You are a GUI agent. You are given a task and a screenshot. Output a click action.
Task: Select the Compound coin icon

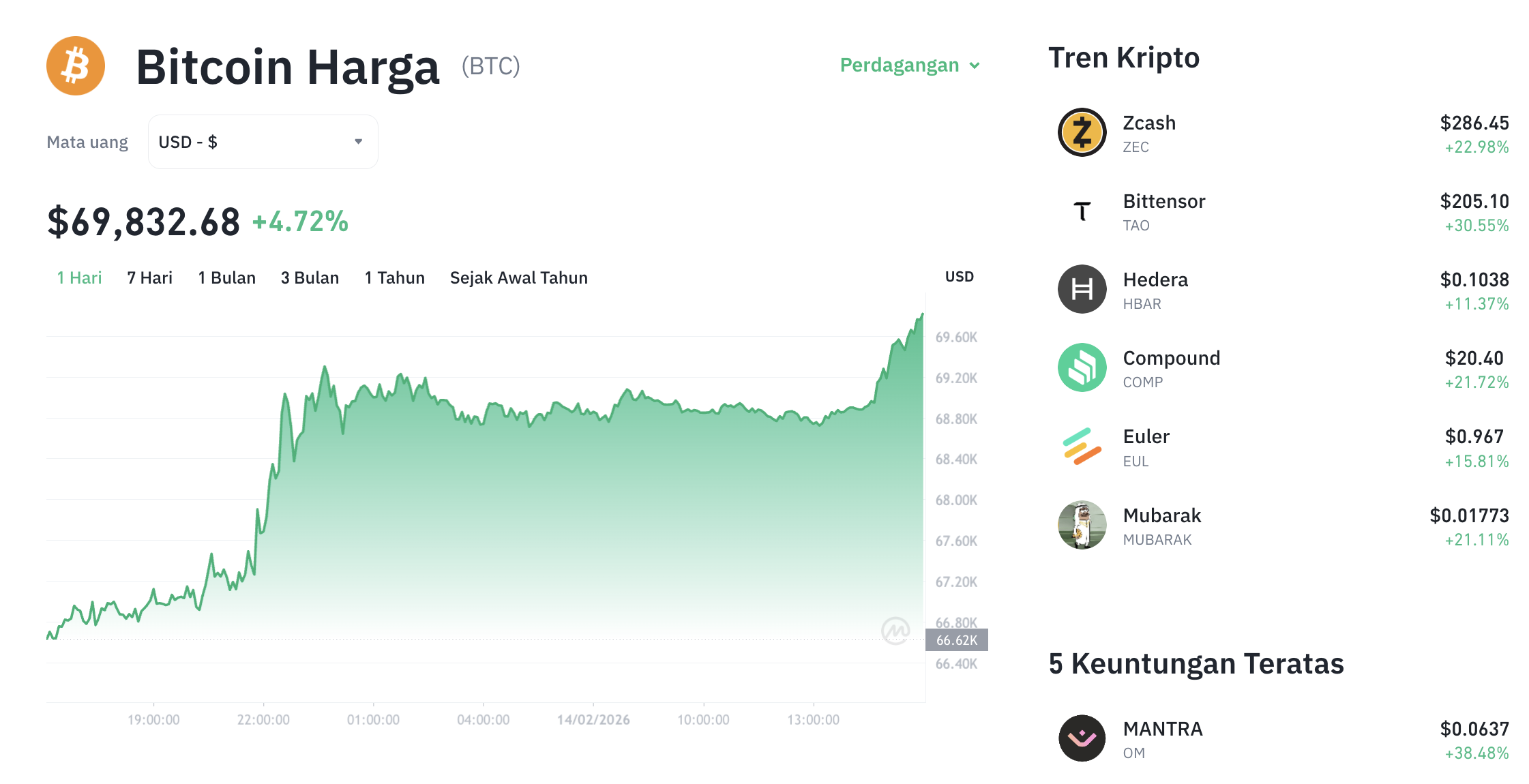[1081, 367]
